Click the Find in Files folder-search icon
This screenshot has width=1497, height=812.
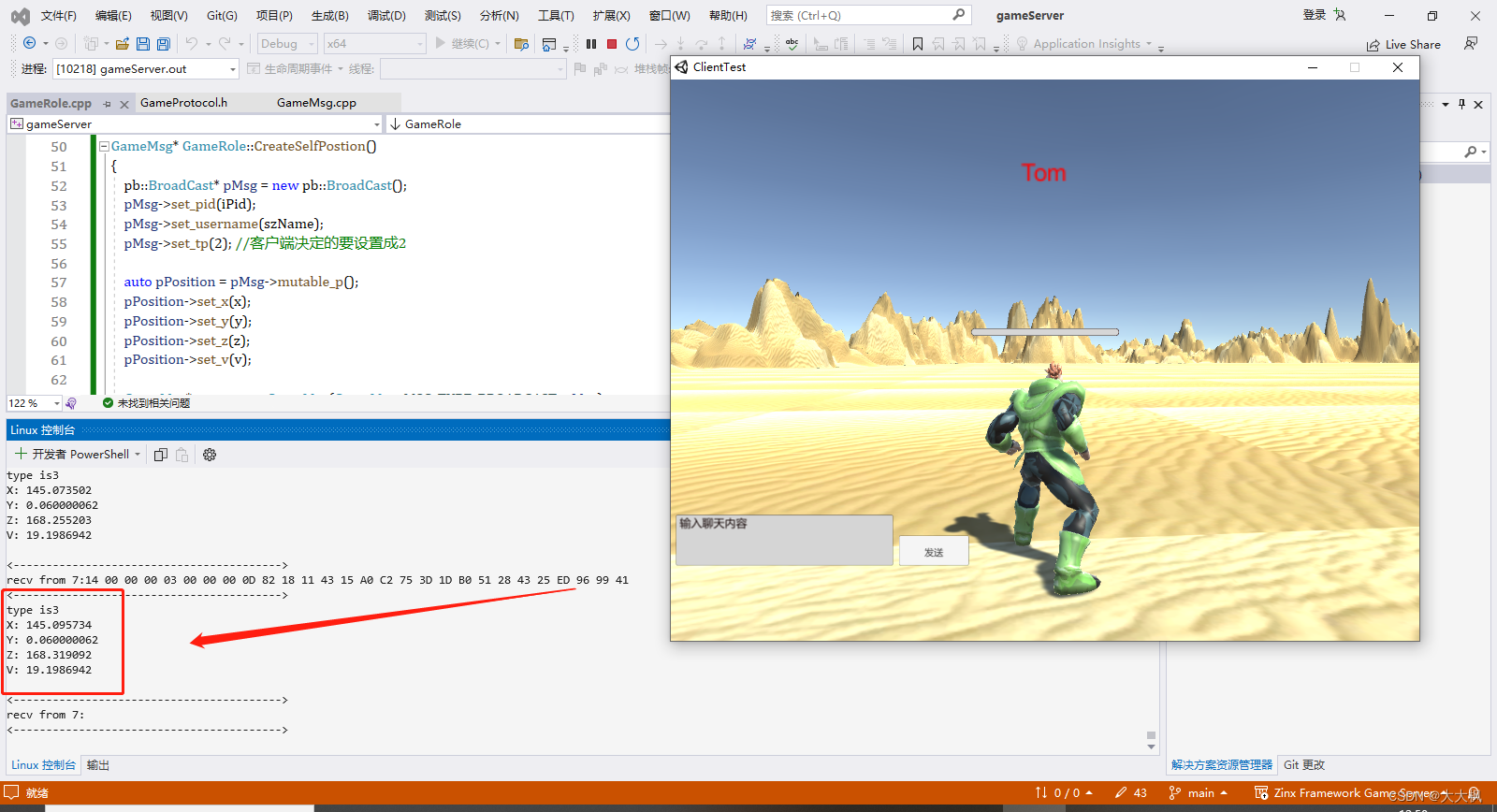coord(522,44)
